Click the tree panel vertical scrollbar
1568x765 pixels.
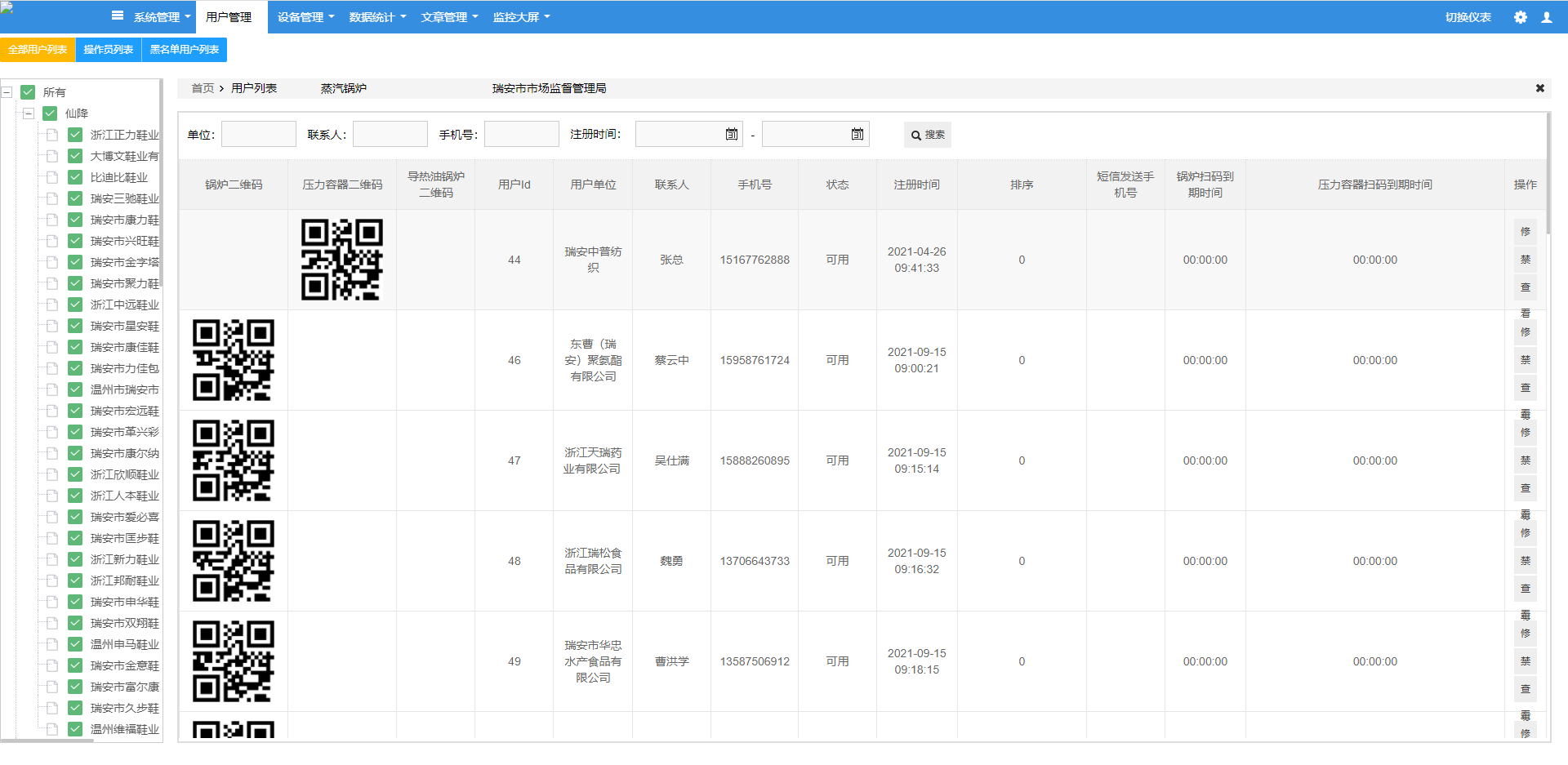click(161, 184)
